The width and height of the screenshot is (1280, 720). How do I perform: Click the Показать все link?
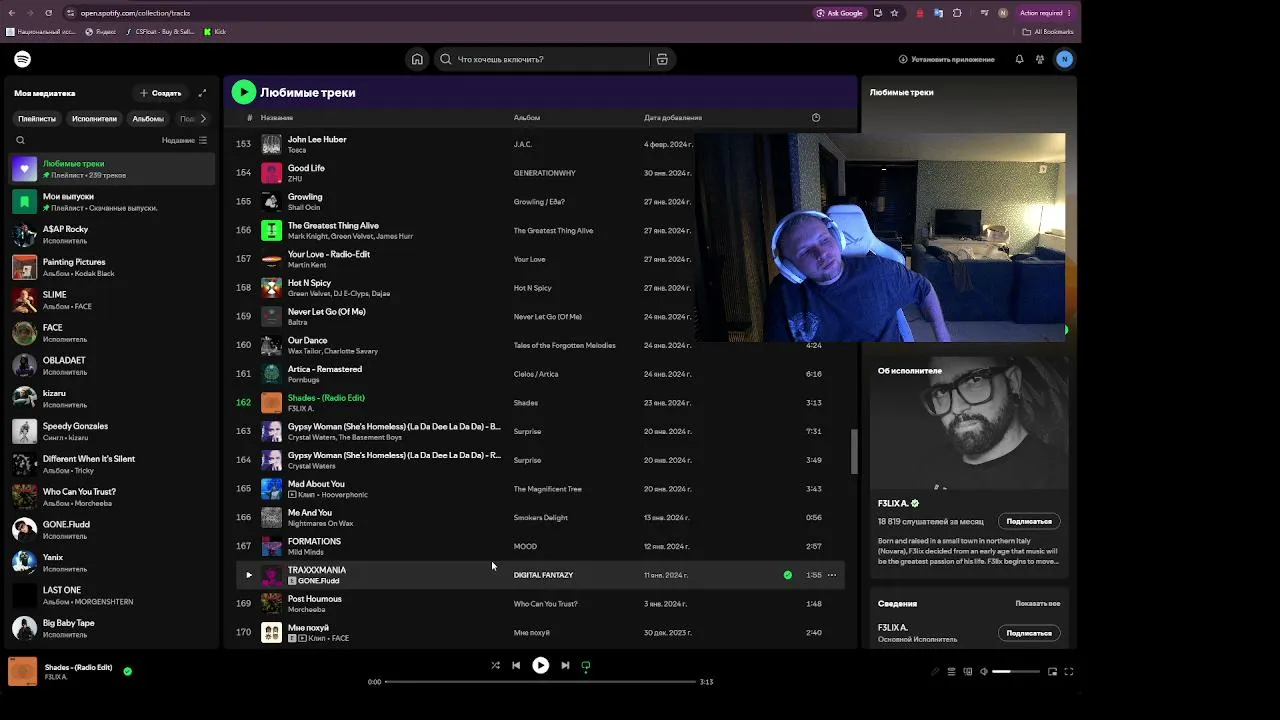[1038, 604]
